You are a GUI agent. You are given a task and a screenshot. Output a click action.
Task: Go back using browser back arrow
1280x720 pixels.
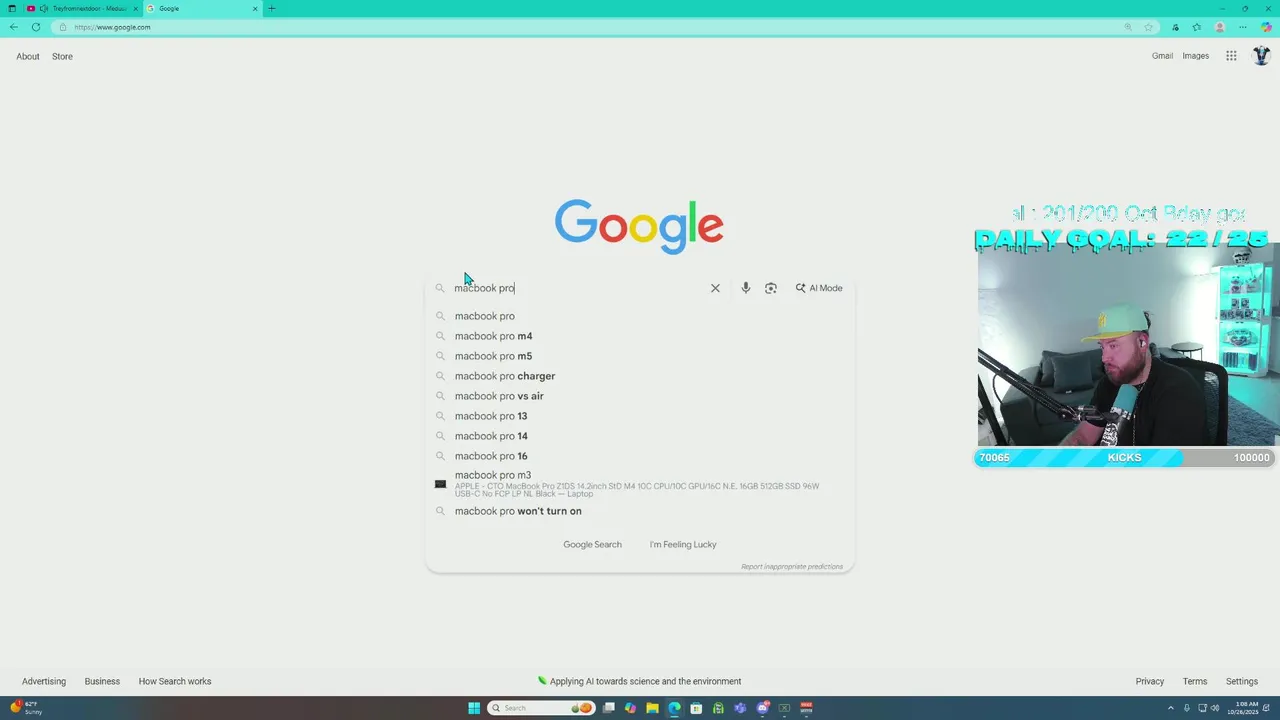[x=14, y=27]
